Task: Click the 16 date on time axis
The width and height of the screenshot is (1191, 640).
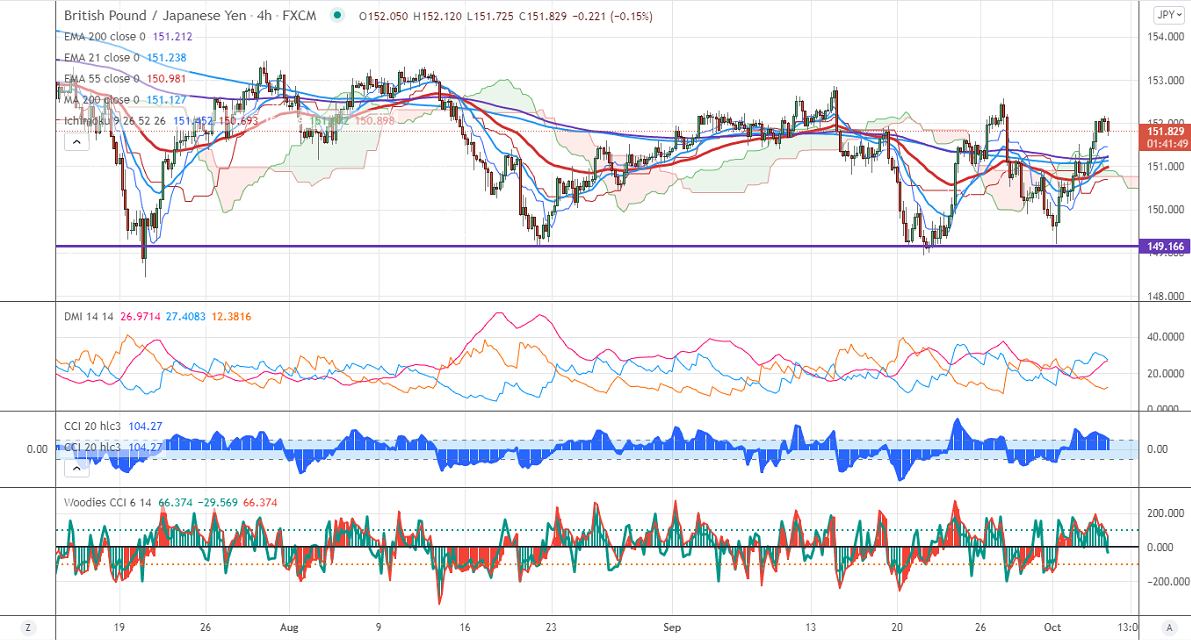Action: (465, 628)
